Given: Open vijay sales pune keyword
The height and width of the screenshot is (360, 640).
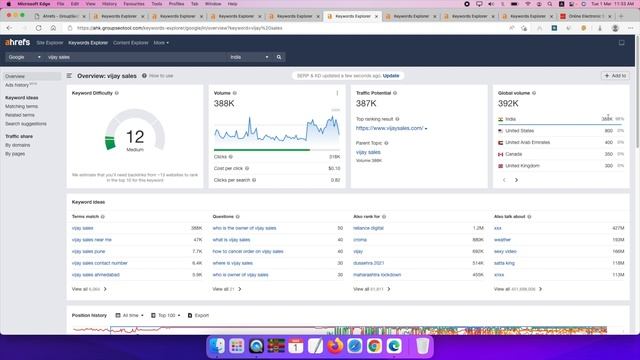Looking at the screenshot, I should 89,251.
